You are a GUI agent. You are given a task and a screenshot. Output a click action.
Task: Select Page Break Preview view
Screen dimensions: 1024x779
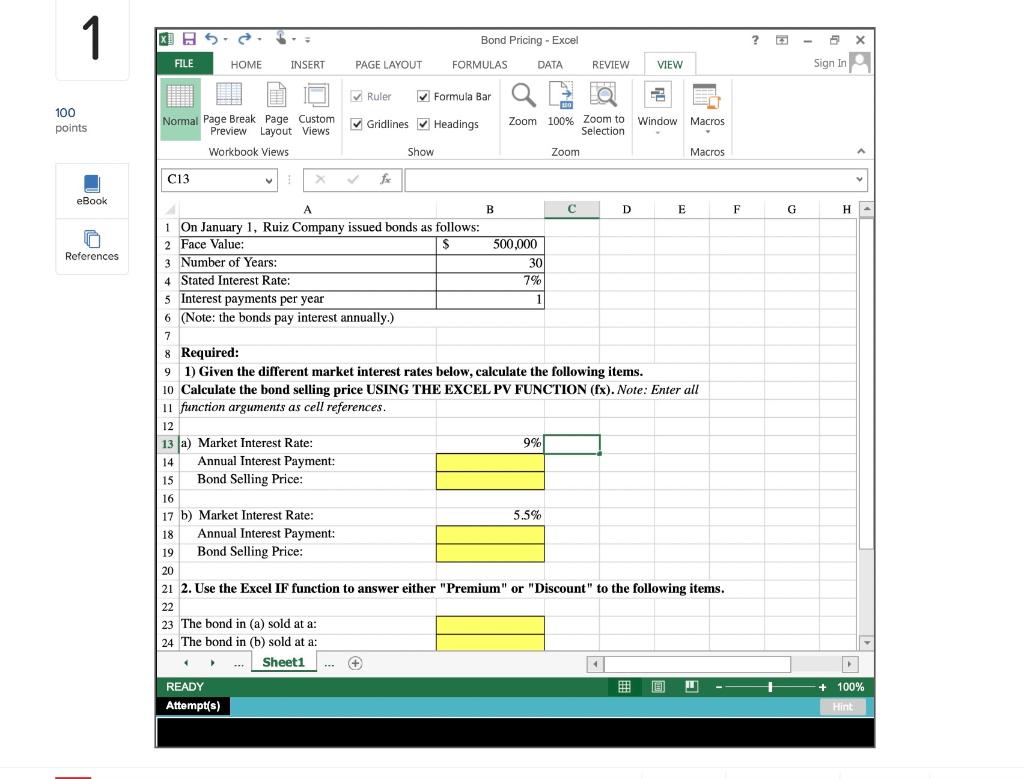[x=228, y=107]
